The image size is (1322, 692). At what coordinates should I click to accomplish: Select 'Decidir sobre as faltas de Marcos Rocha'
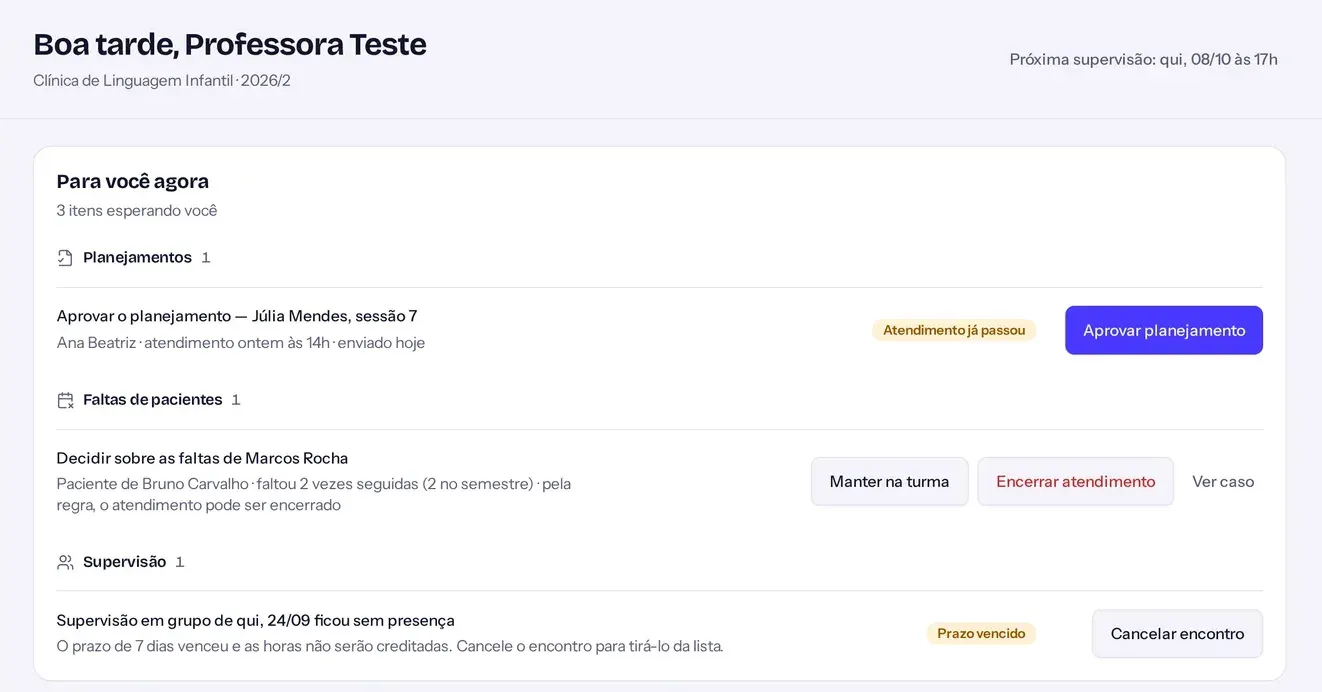[x=202, y=458]
